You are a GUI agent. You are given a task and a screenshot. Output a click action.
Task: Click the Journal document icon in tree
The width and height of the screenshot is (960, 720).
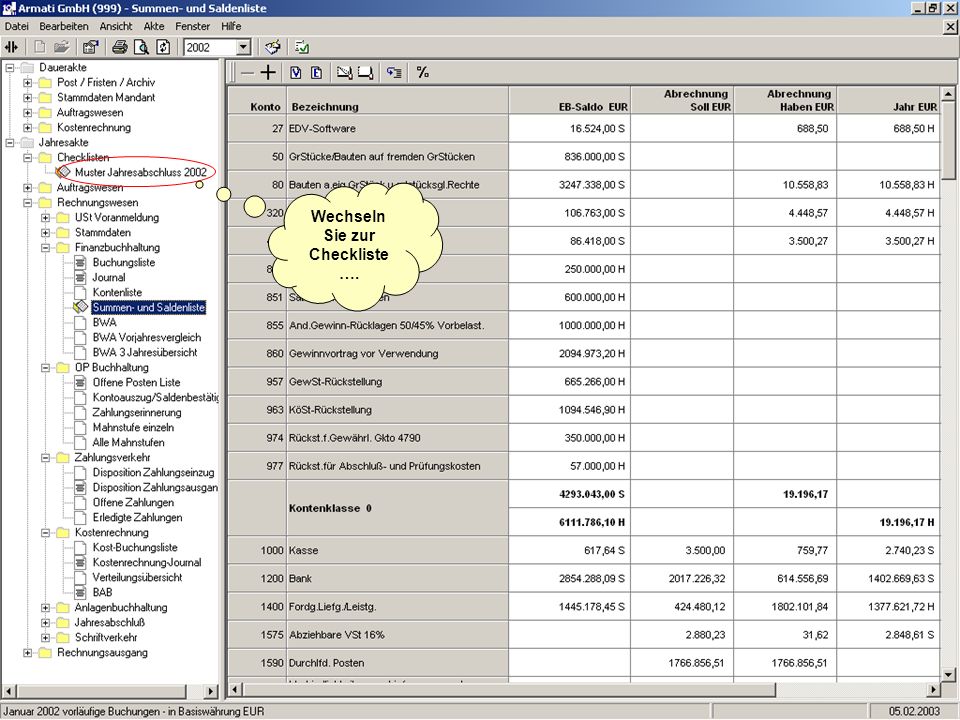[x=80, y=277]
